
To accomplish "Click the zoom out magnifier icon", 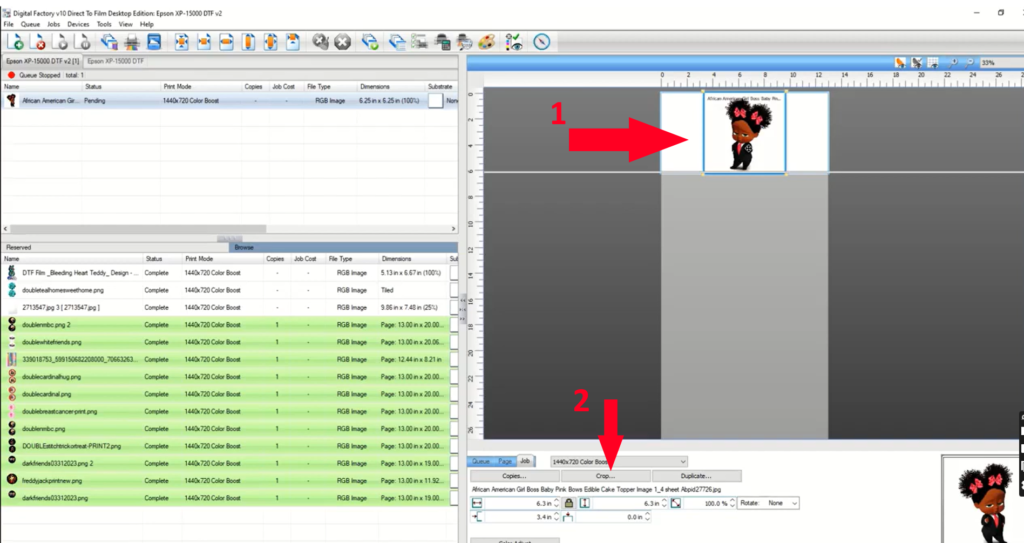I will (x=970, y=63).
